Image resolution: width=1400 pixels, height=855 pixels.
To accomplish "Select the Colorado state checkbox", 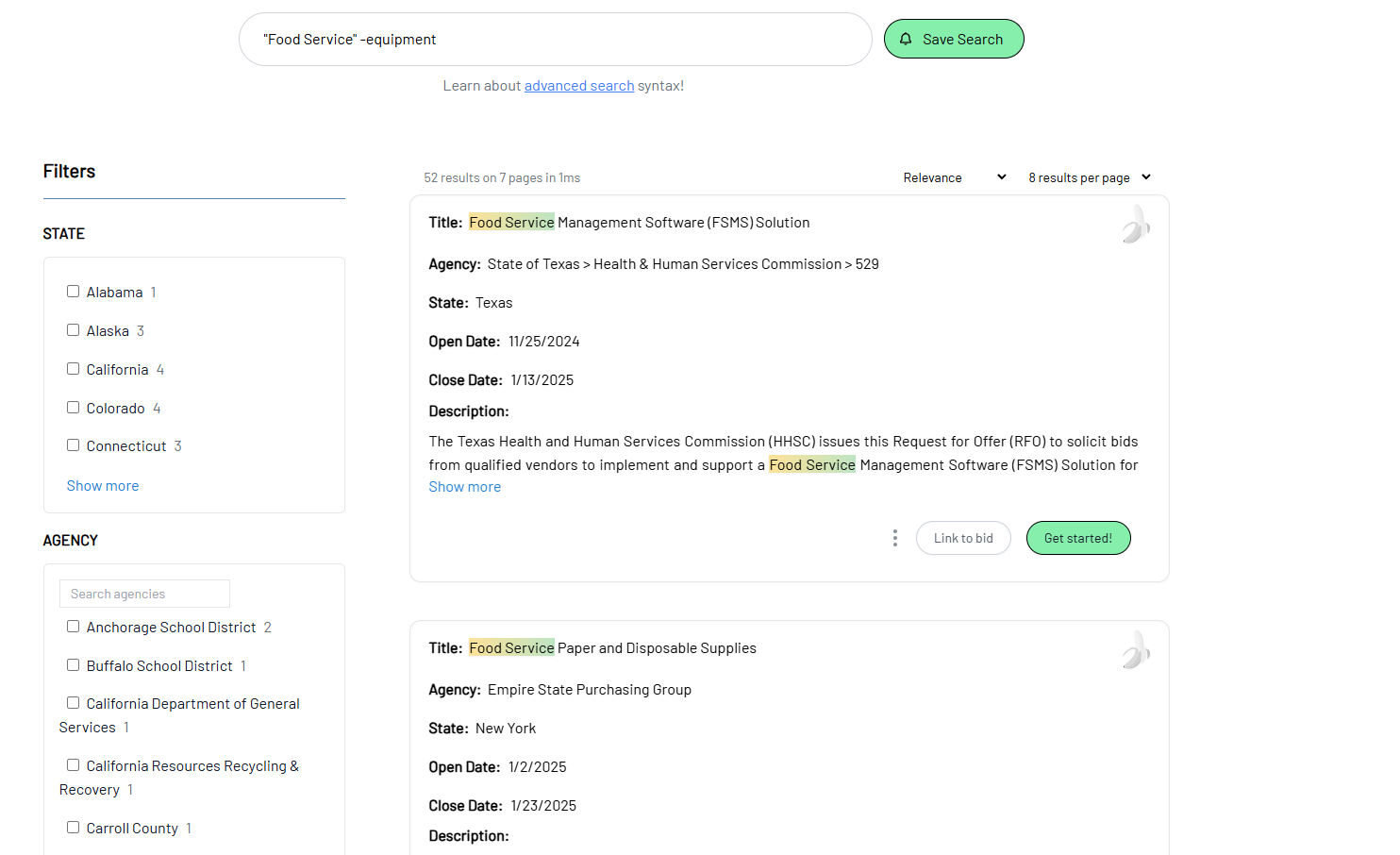I will (73, 408).
